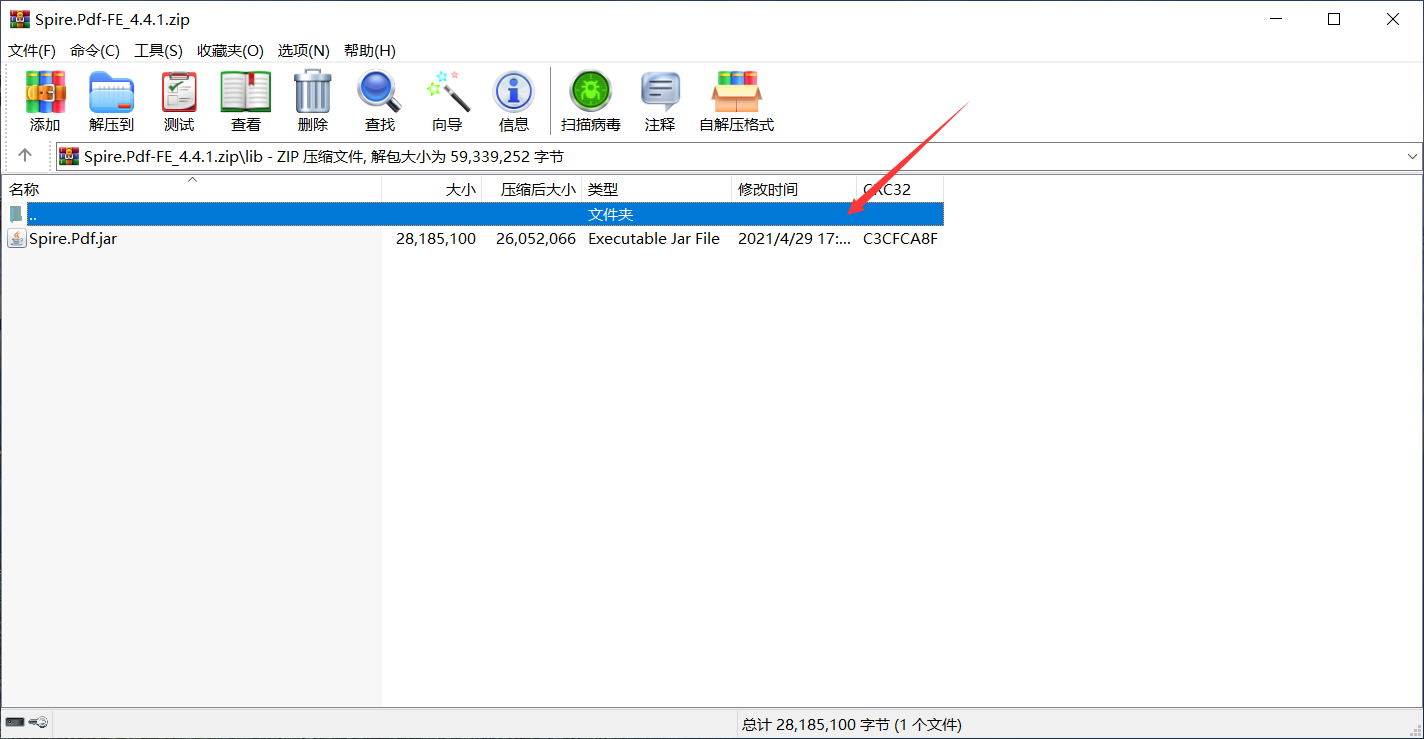Viewport: 1424px width, 739px height.
Task: Sort by Packed Size (压缩后大小) column
Action: click(x=532, y=189)
